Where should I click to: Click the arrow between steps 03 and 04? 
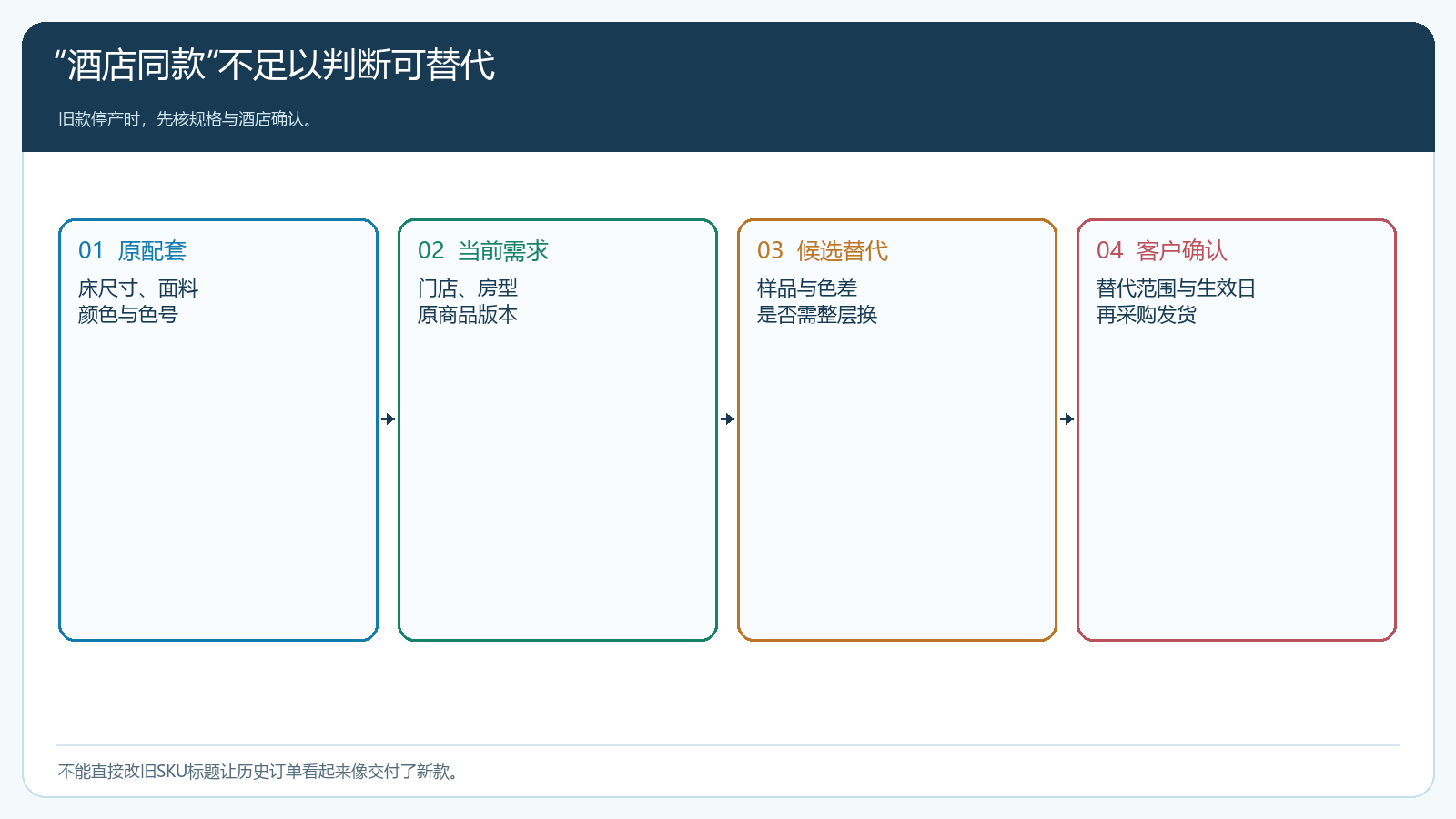[x=1067, y=420]
